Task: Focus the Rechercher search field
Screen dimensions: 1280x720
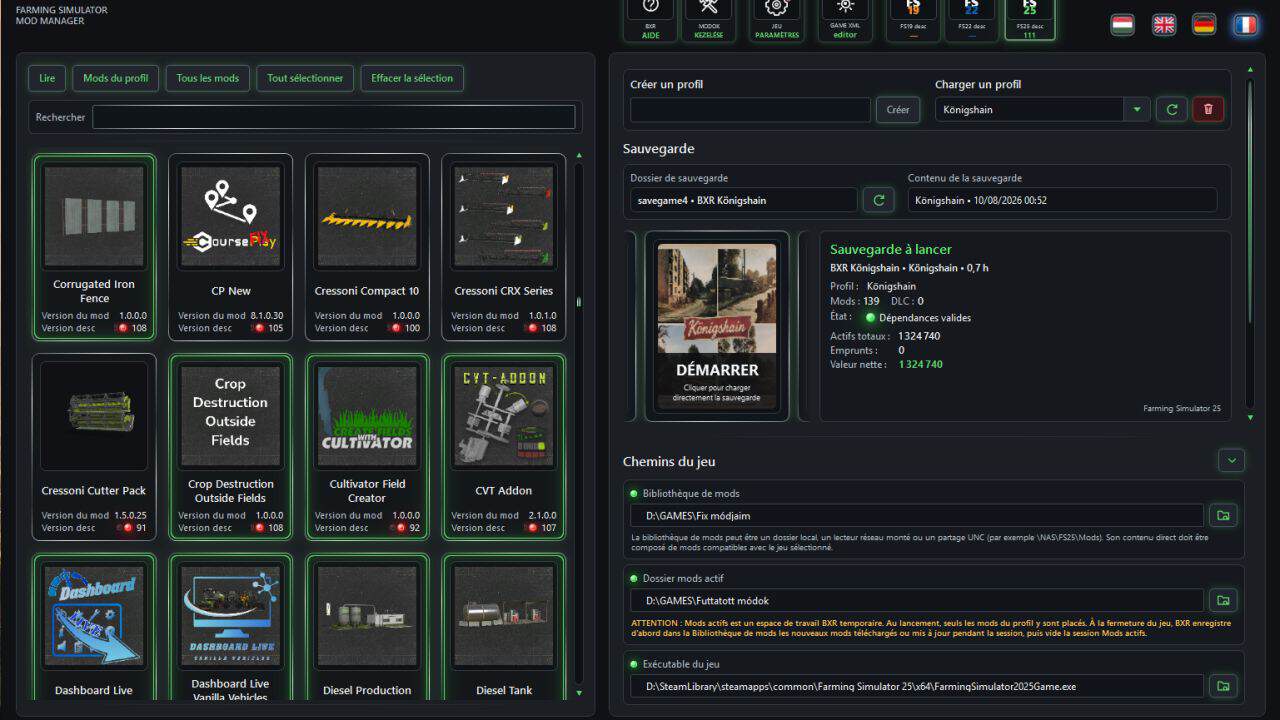Action: pos(334,117)
